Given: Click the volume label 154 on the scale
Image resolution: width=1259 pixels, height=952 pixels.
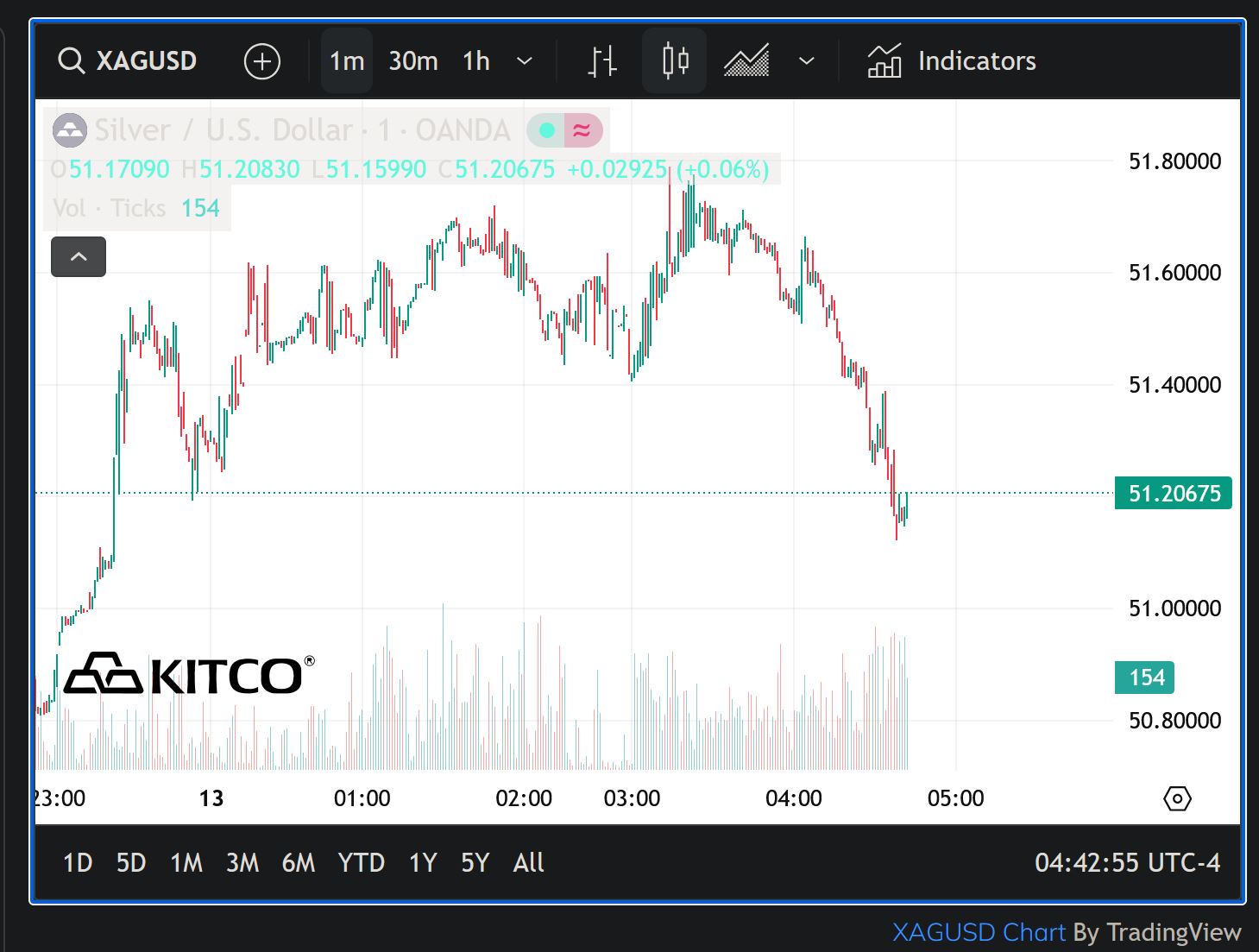Looking at the screenshot, I should click(x=1145, y=678).
